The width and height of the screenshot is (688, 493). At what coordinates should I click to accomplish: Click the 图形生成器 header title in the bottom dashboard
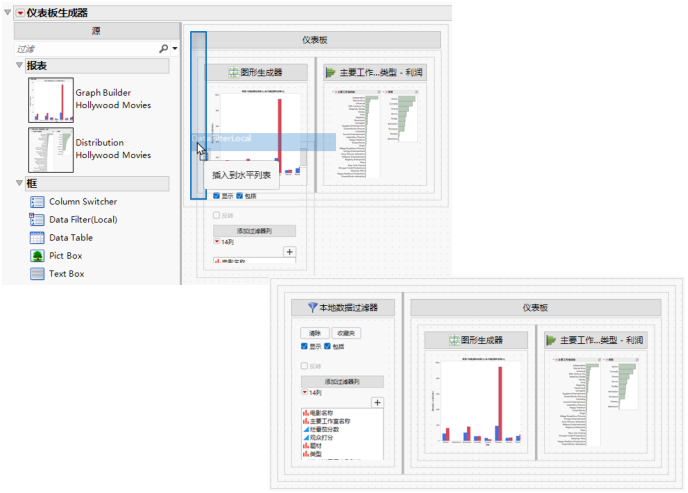tap(482, 340)
